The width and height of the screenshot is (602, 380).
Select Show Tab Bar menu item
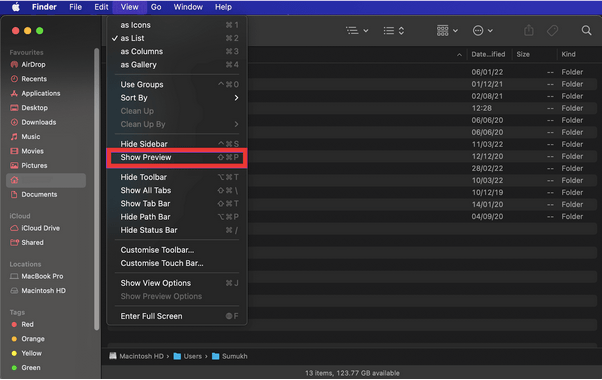tap(177, 203)
